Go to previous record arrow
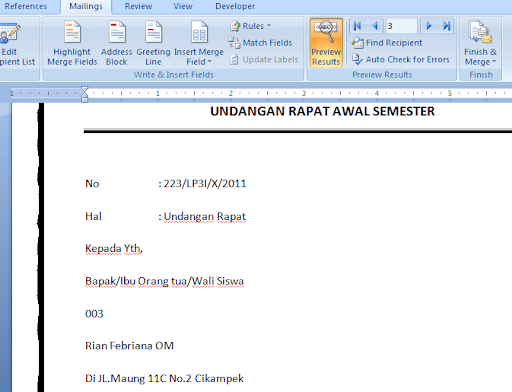Image resolution: width=512 pixels, height=392 pixels. click(x=375, y=26)
